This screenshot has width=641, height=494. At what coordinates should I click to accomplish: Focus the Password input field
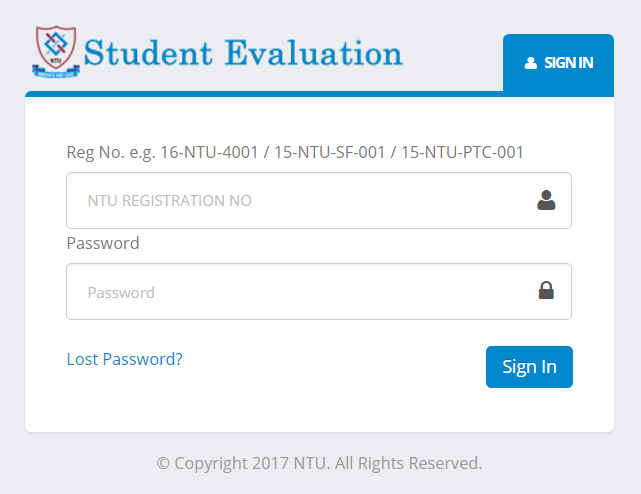pyautogui.click(x=300, y=292)
